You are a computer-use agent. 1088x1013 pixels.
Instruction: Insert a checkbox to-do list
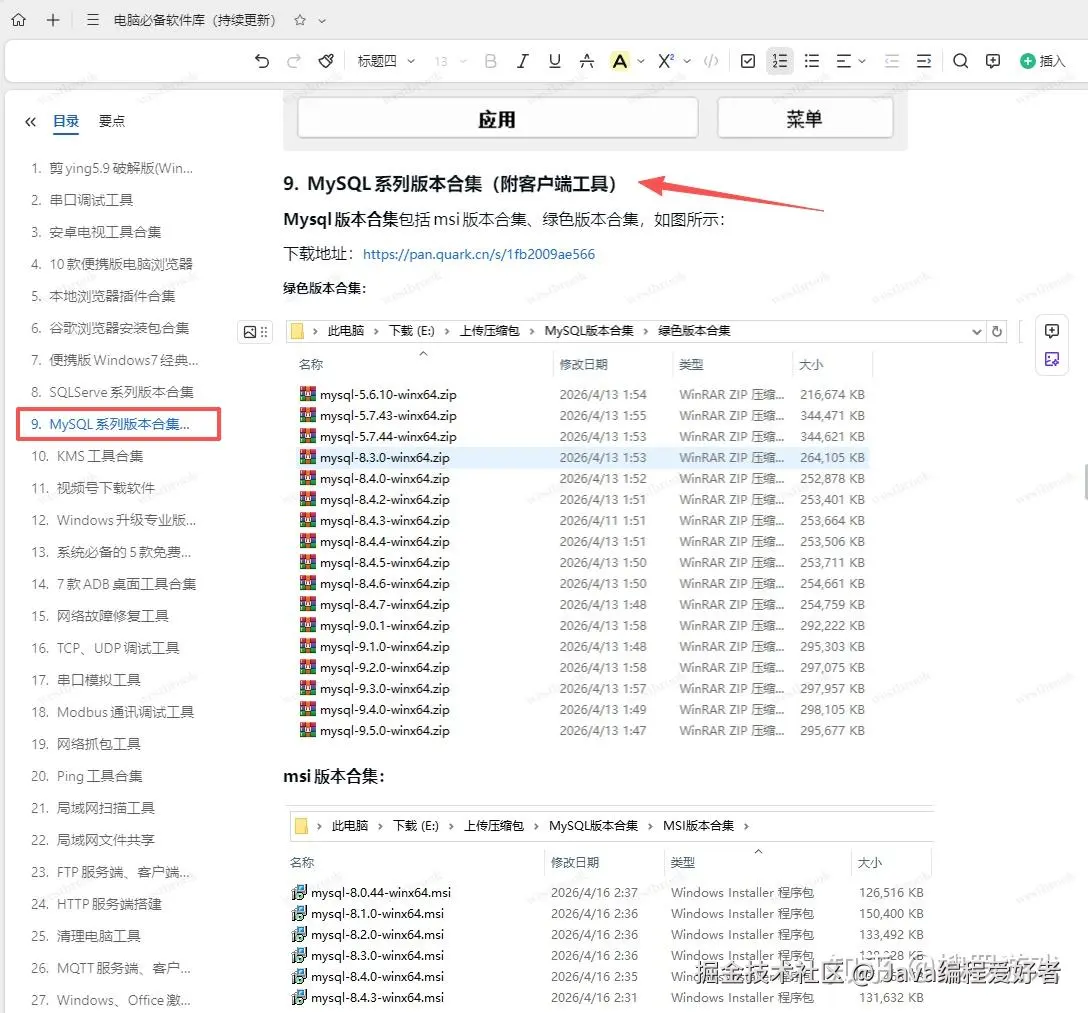pyautogui.click(x=748, y=61)
